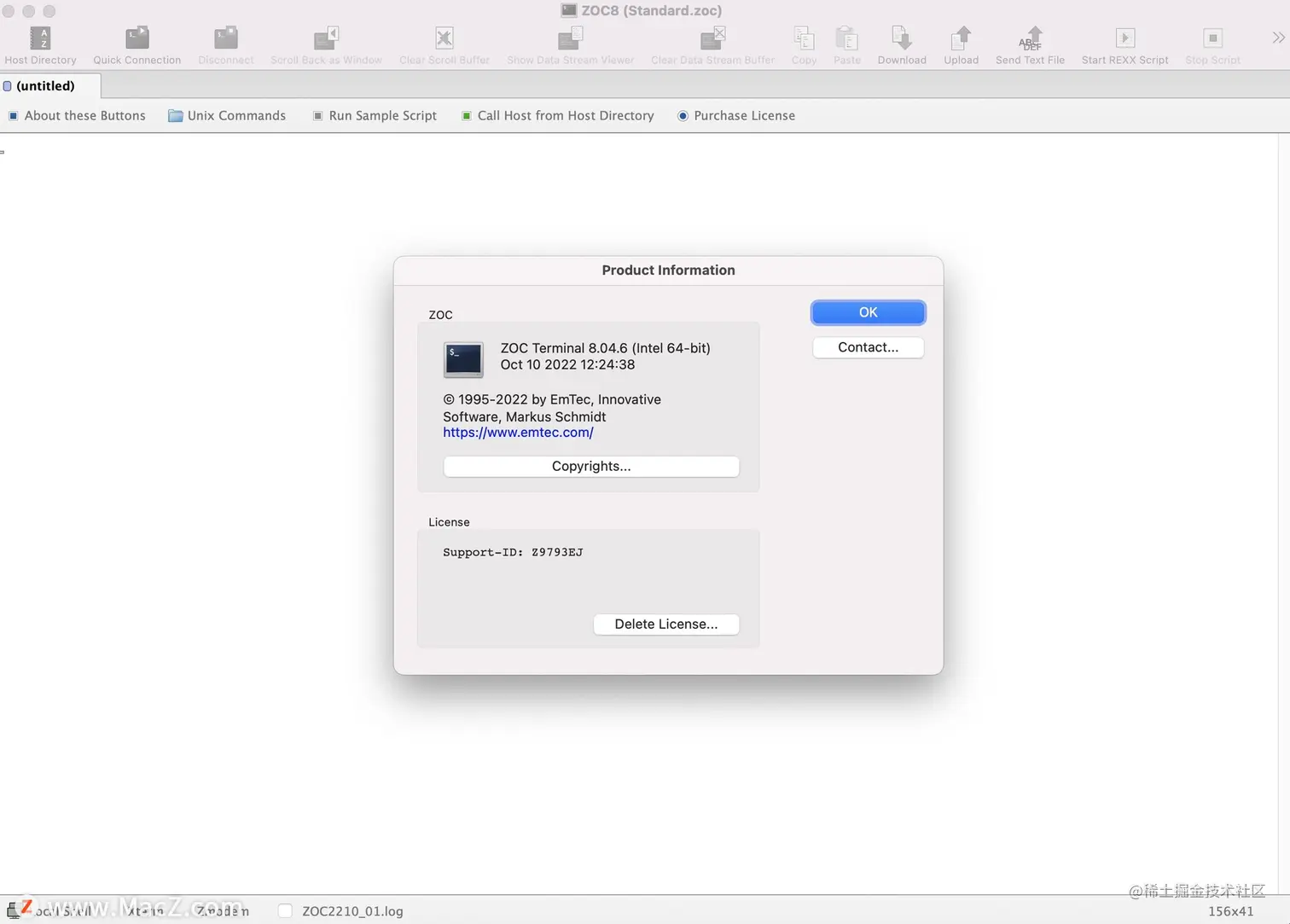Open the Unix Commands folder button
The width and height of the screenshot is (1290, 924).
(x=227, y=115)
